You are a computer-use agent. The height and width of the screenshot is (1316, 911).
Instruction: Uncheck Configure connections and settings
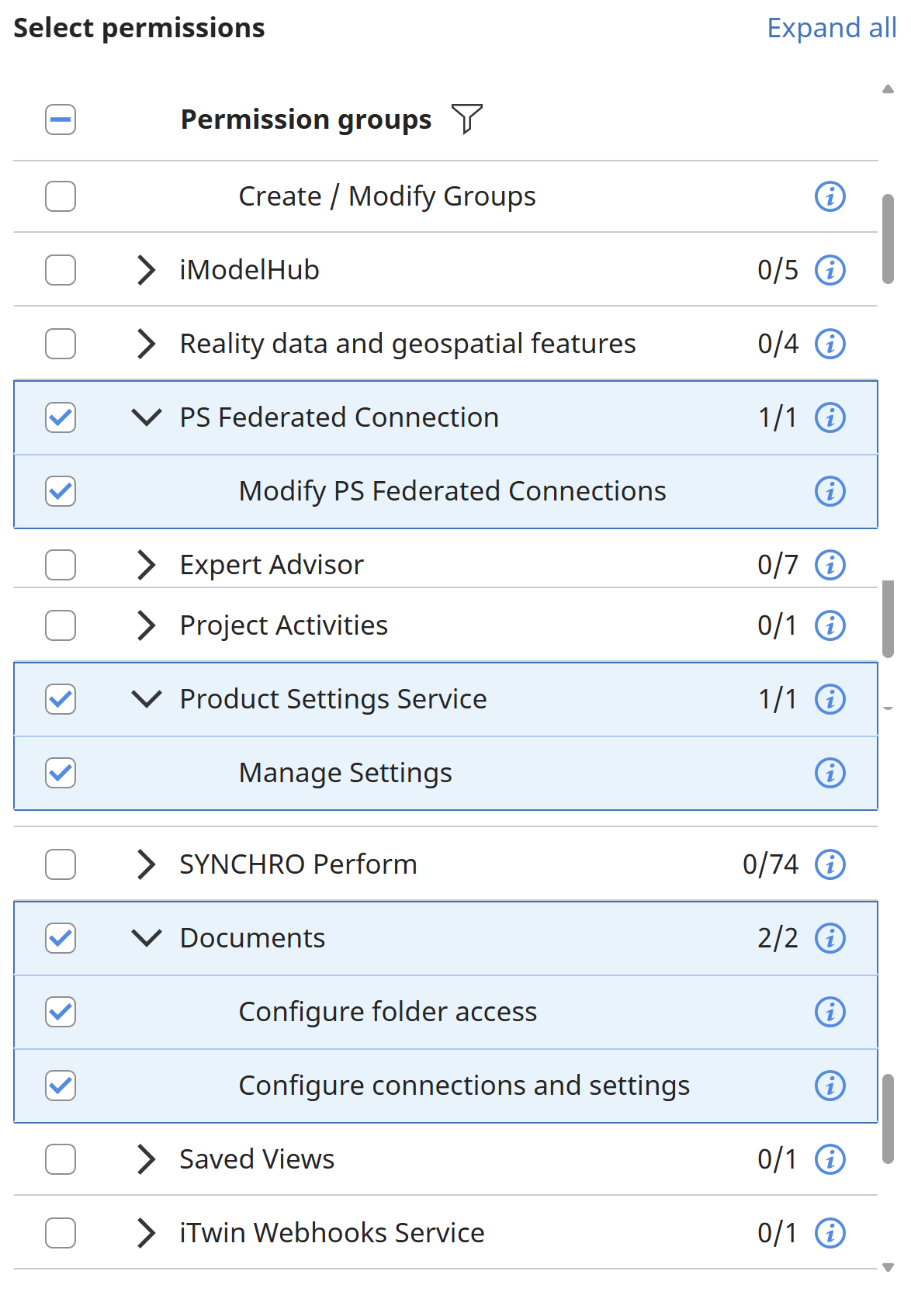click(61, 1086)
